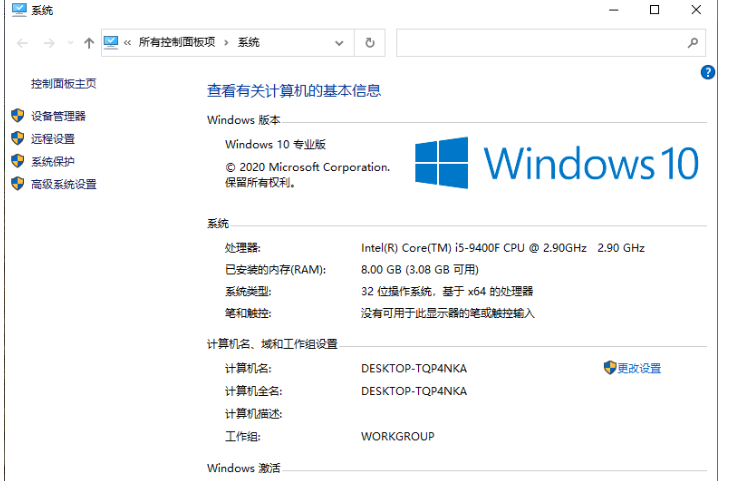Click the shield icon beside 更改设置
Image resolution: width=731 pixels, height=481 pixels.
pos(610,368)
